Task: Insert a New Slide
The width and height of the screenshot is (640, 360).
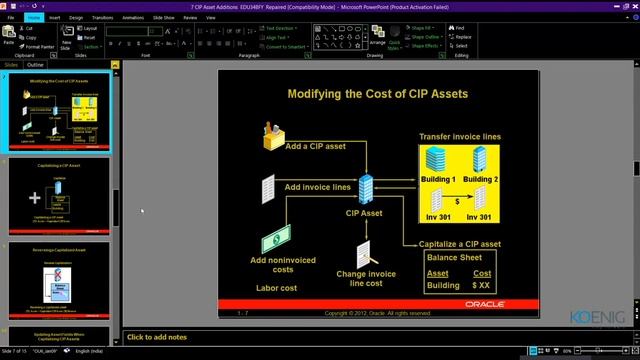Action: coord(67,37)
